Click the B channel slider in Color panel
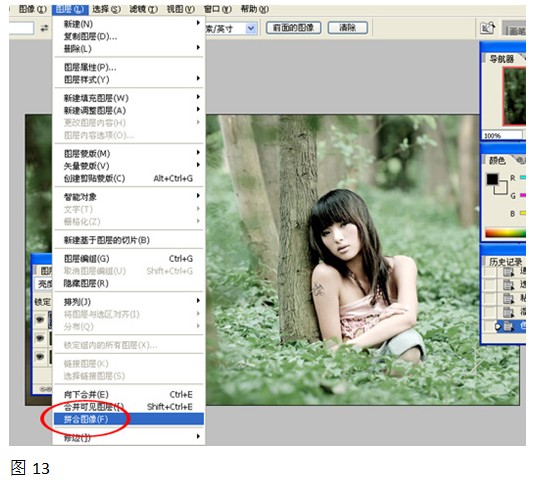The height and width of the screenshot is (480, 534). click(x=522, y=213)
